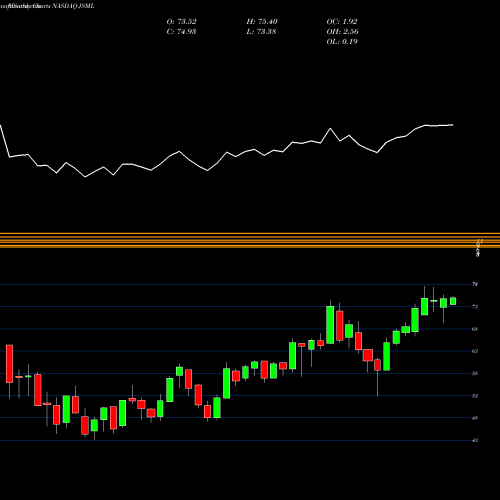Viewport: 500px width, 500px height.
Task: Select the OL: 0.19 reading
Action: click(x=342, y=42)
